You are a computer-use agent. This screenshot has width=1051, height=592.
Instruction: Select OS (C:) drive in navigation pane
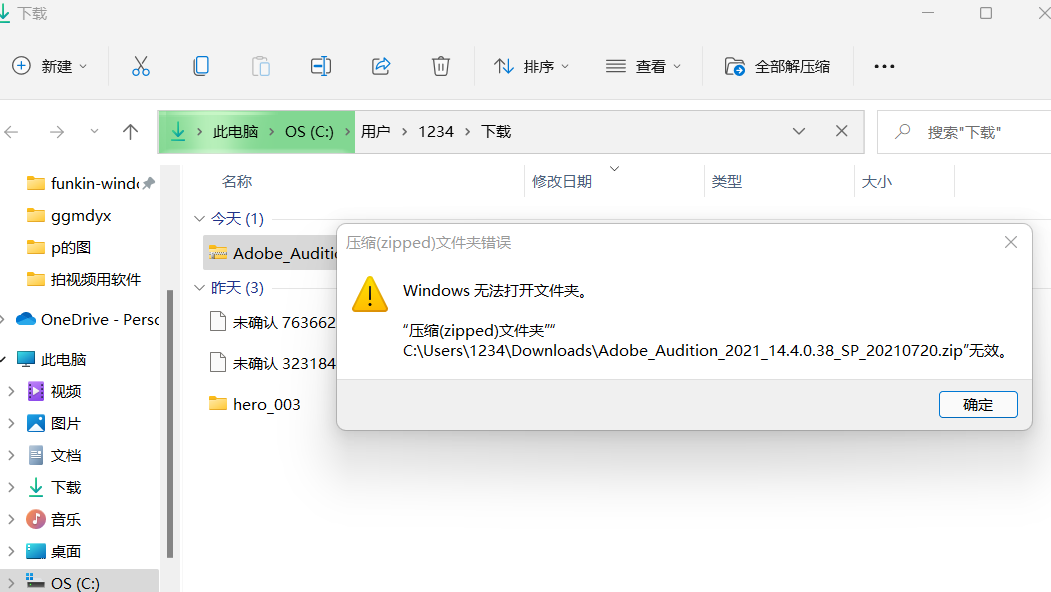pos(64,582)
